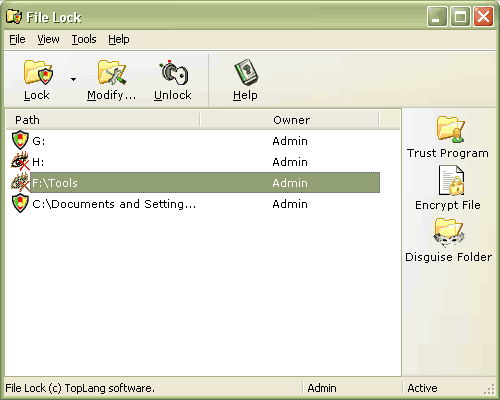Click the Lock folder shield icon
This screenshot has height=400, width=500.
point(38,72)
